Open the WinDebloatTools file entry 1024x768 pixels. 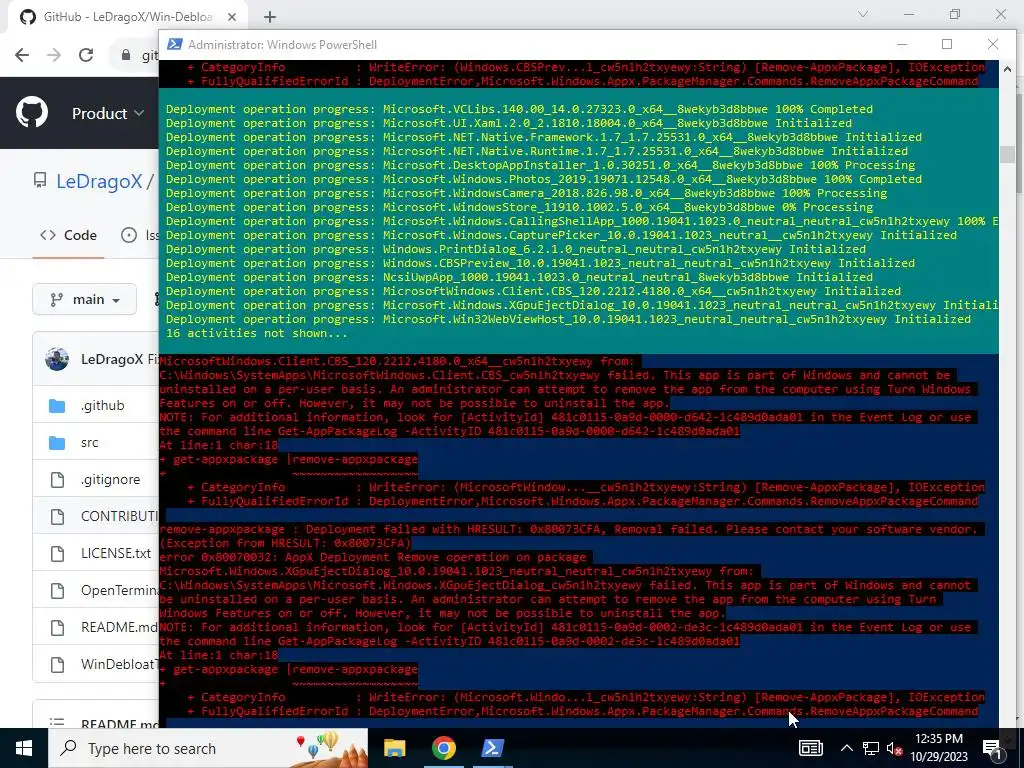120,664
